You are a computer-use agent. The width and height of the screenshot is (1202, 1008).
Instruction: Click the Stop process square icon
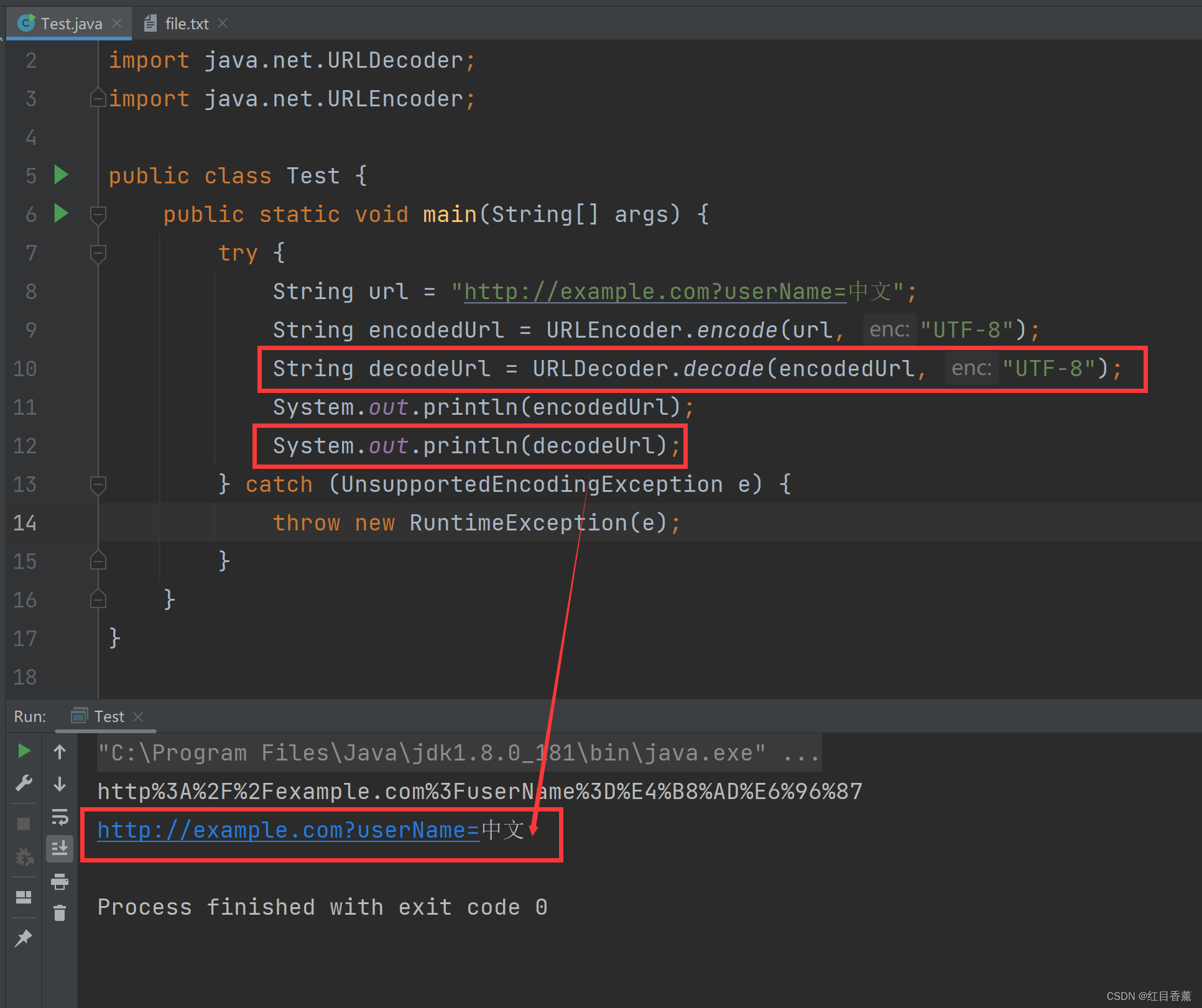click(x=24, y=824)
